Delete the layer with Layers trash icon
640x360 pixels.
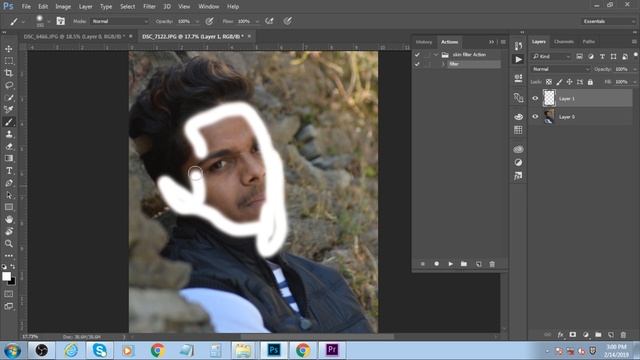tap(623, 335)
